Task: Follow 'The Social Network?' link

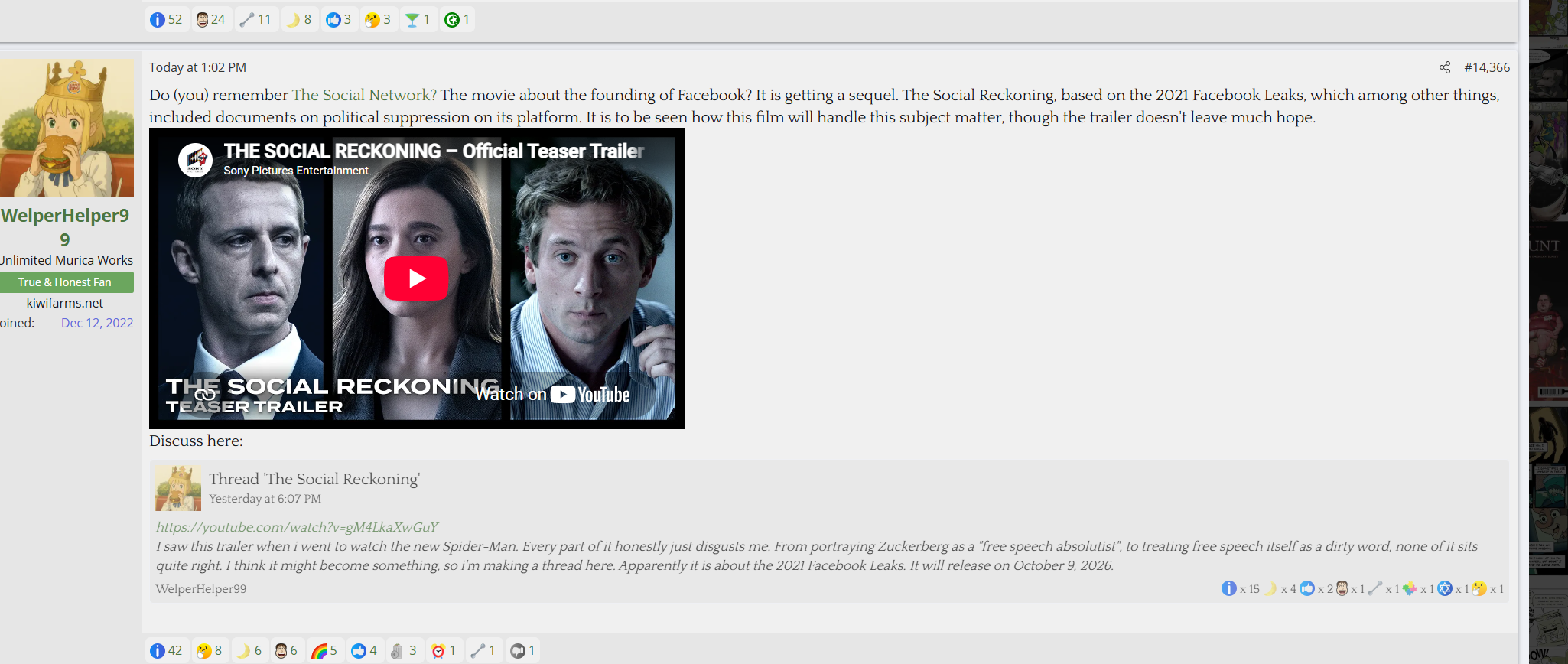Action: (x=364, y=95)
